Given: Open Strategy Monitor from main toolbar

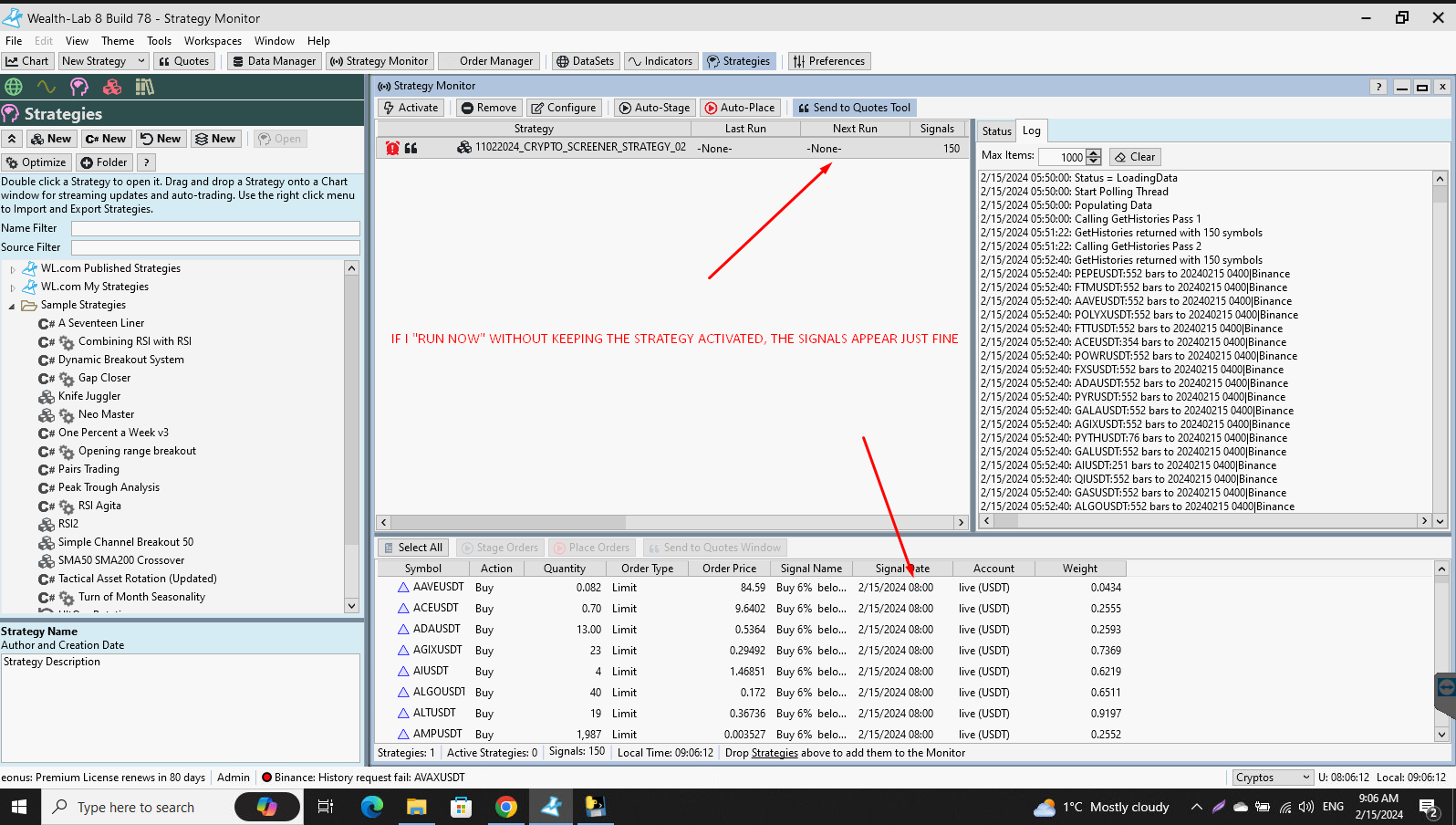Looking at the screenshot, I should pyautogui.click(x=379, y=61).
